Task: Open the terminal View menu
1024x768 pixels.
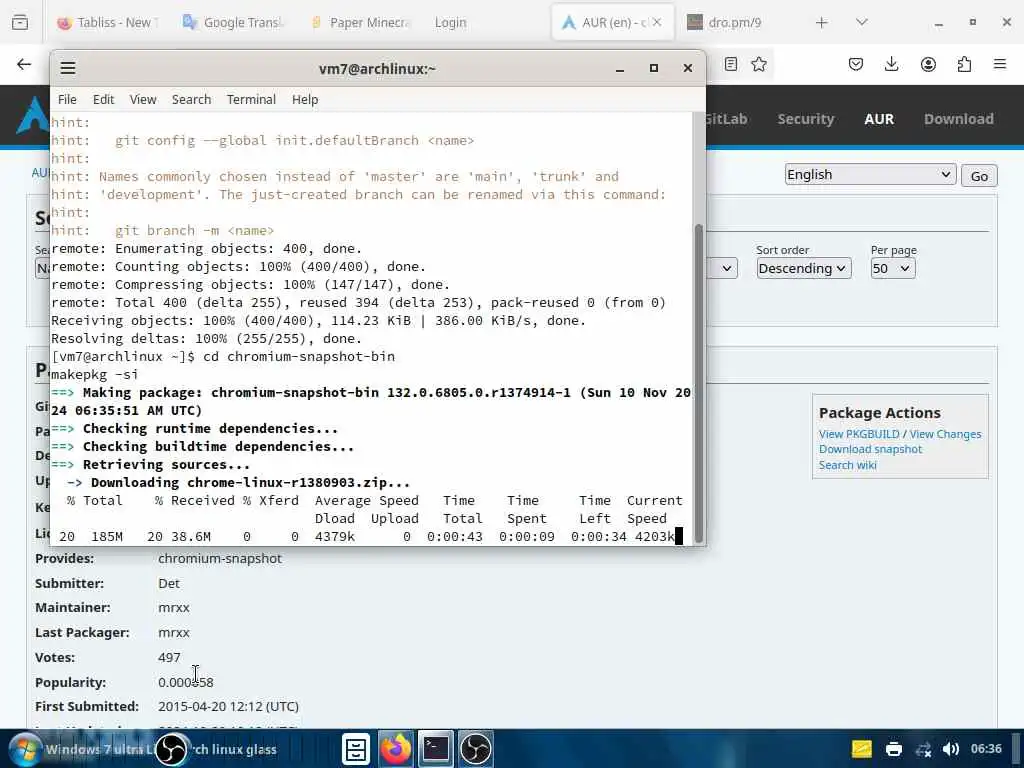Action: (143, 99)
